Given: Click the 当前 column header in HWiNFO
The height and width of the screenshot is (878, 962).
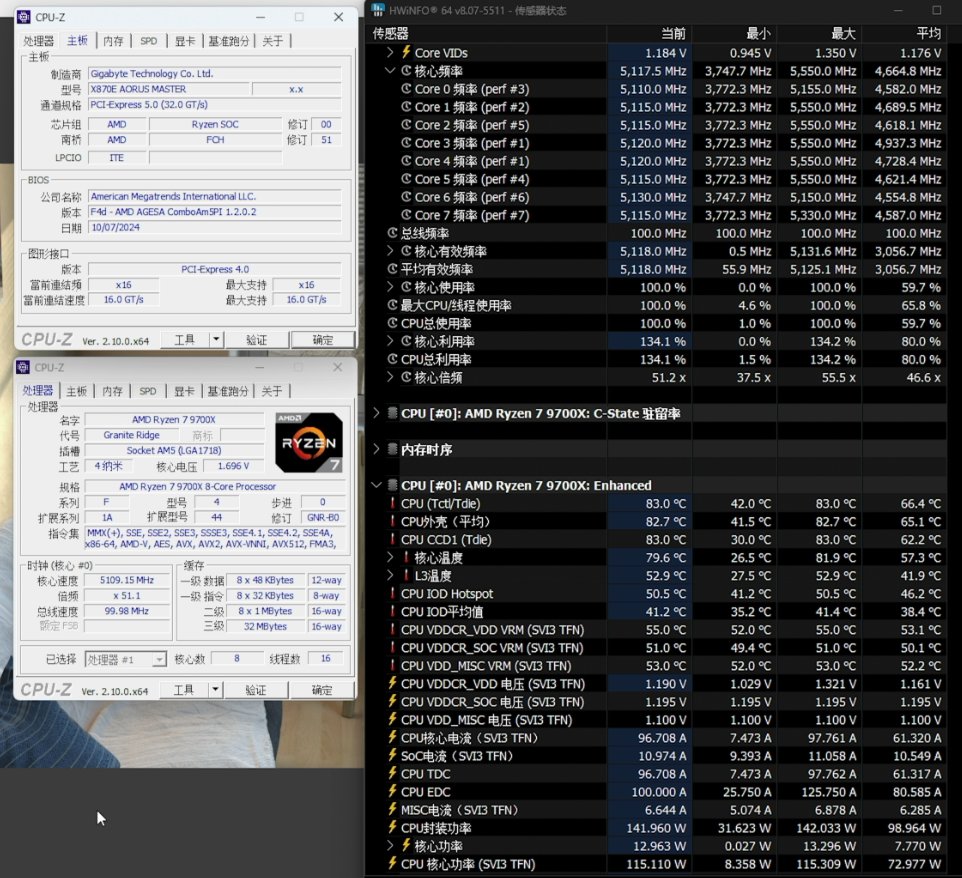Looking at the screenshot, I should tap(650, 33).
